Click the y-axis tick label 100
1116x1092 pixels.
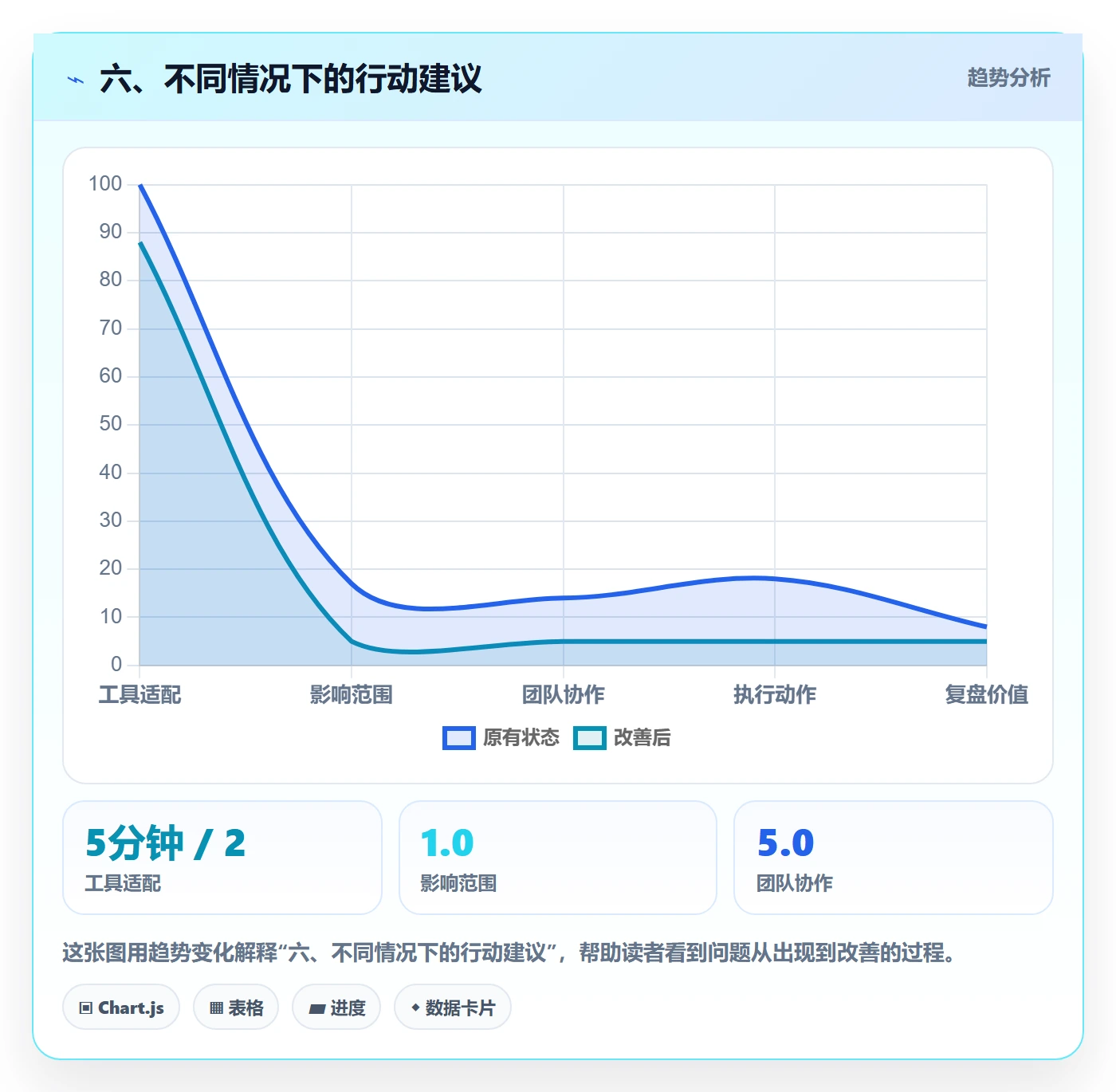click(105, 184)
